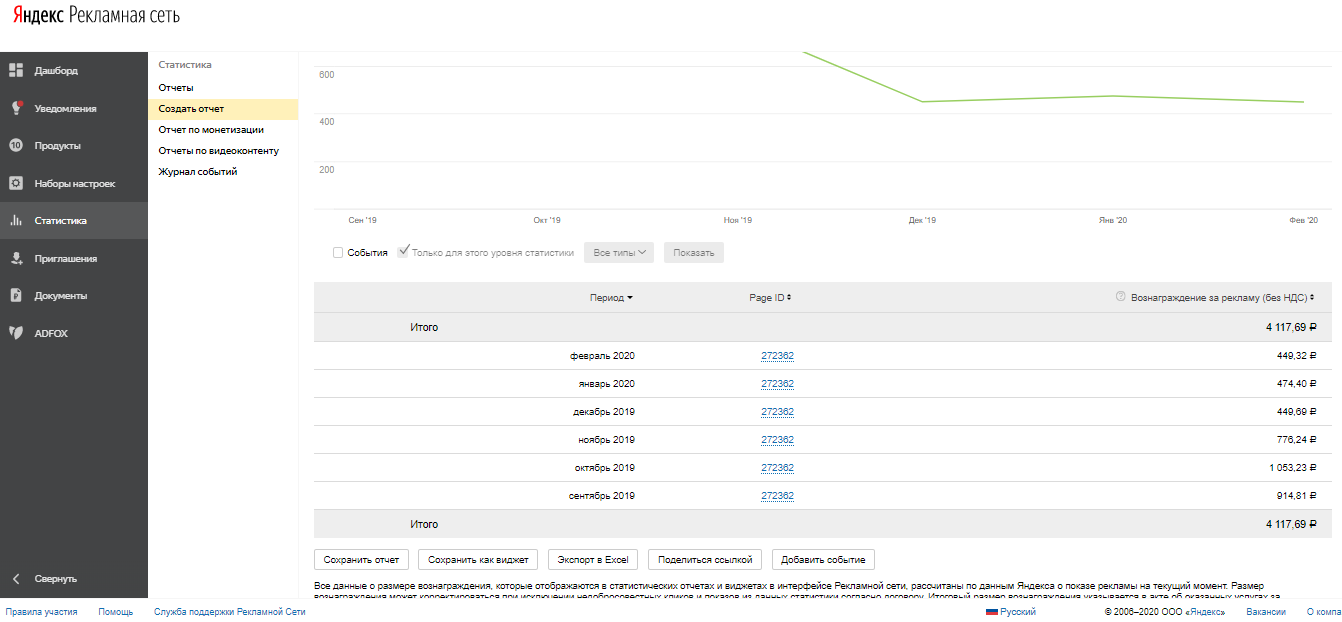Image resolution: width=1342 pixels, height=622 pixels.
Task: Open the ADFOX icon in sidebar
Action: (x=16, y=332)
